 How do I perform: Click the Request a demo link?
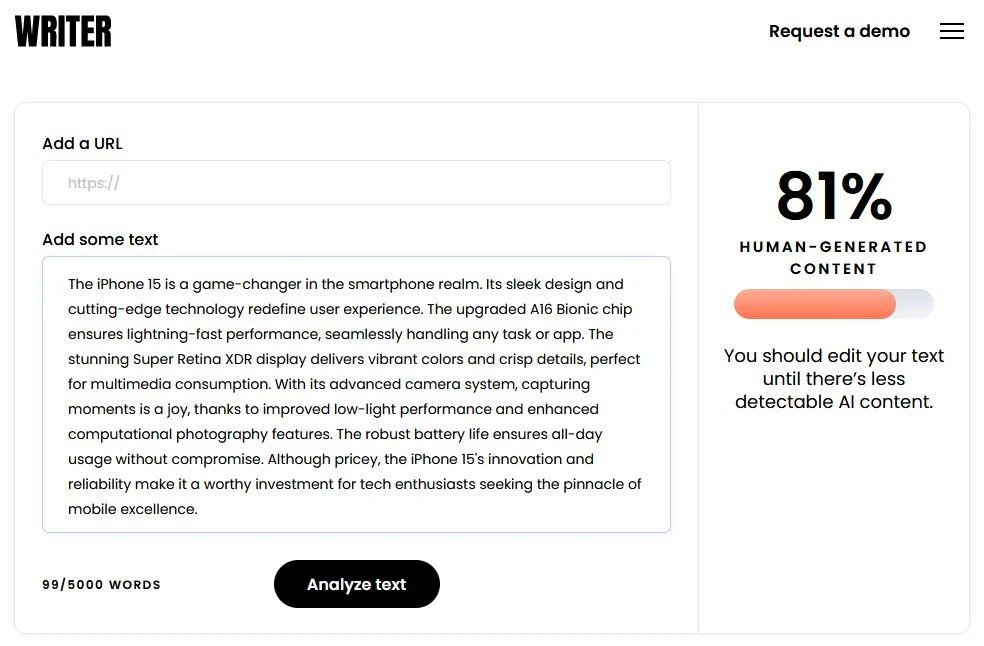pos(839,31)
